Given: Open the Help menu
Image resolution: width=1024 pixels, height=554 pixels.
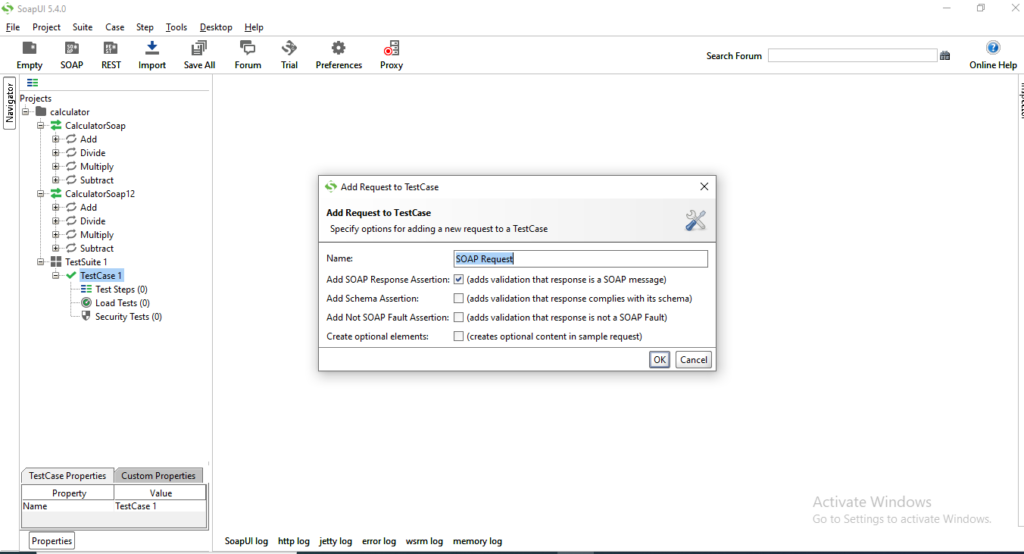Looking at the screenshot, I should pyautogui.click(x=254, y=27).
